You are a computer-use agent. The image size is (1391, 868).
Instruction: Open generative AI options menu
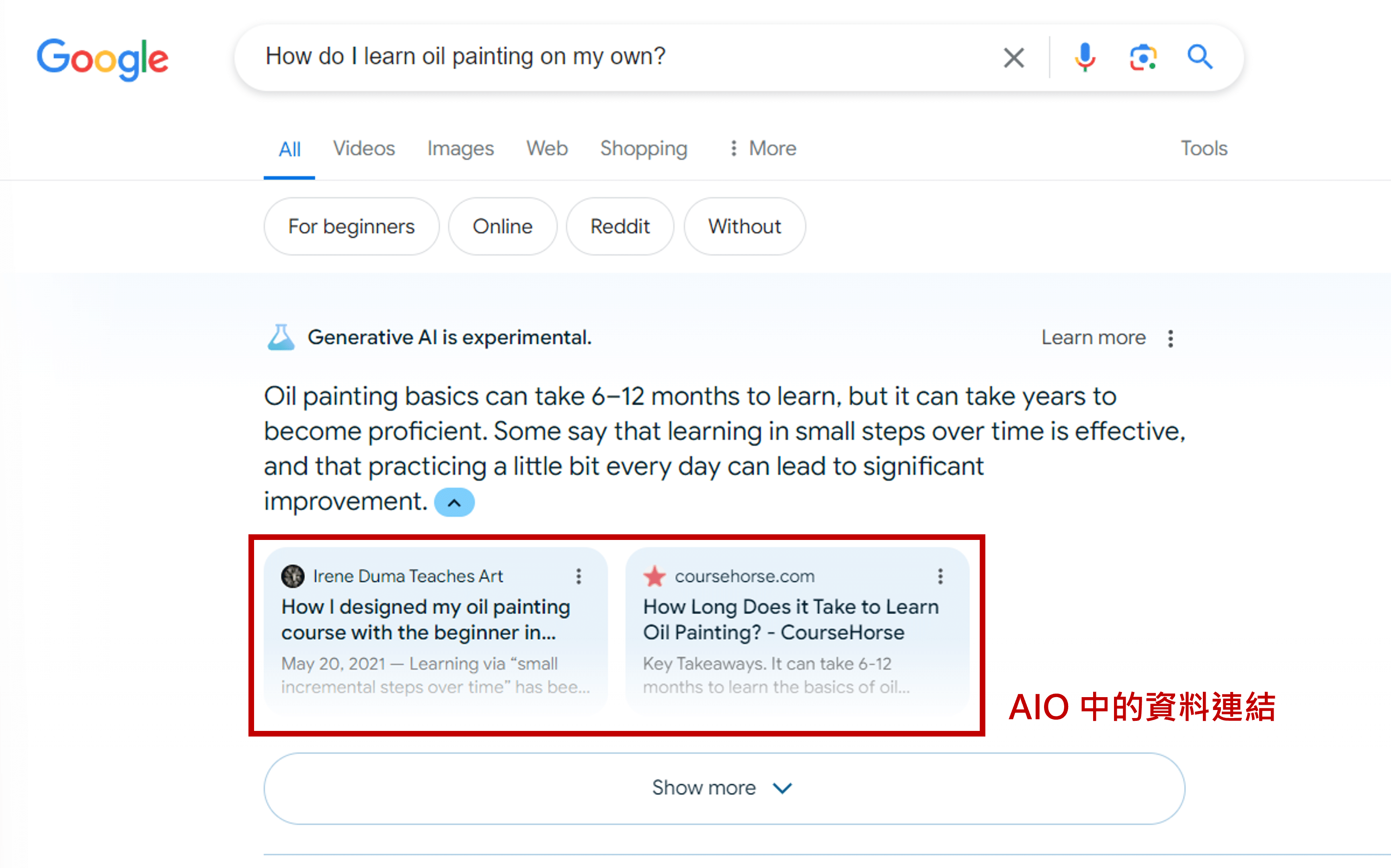coord(1171,338)
